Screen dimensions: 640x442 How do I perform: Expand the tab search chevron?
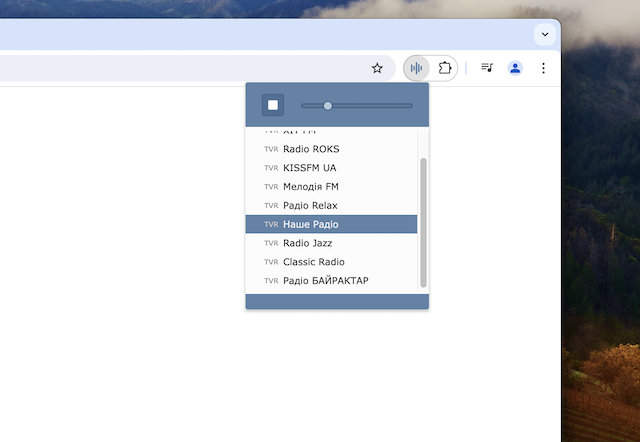(x=545, y=34)
